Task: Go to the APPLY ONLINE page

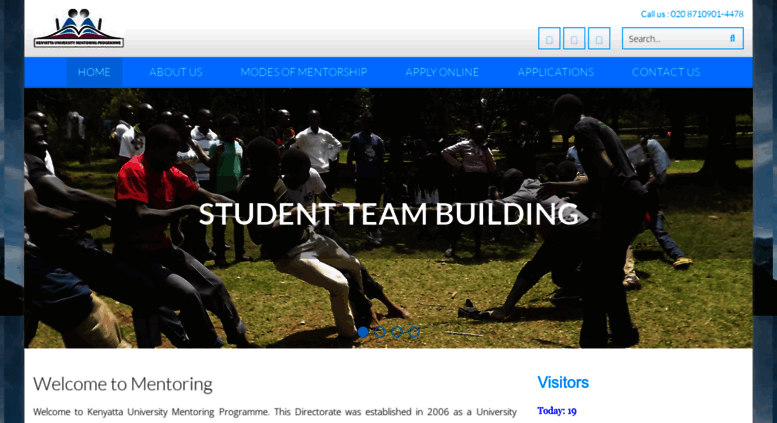Action: tap(442, 72)
